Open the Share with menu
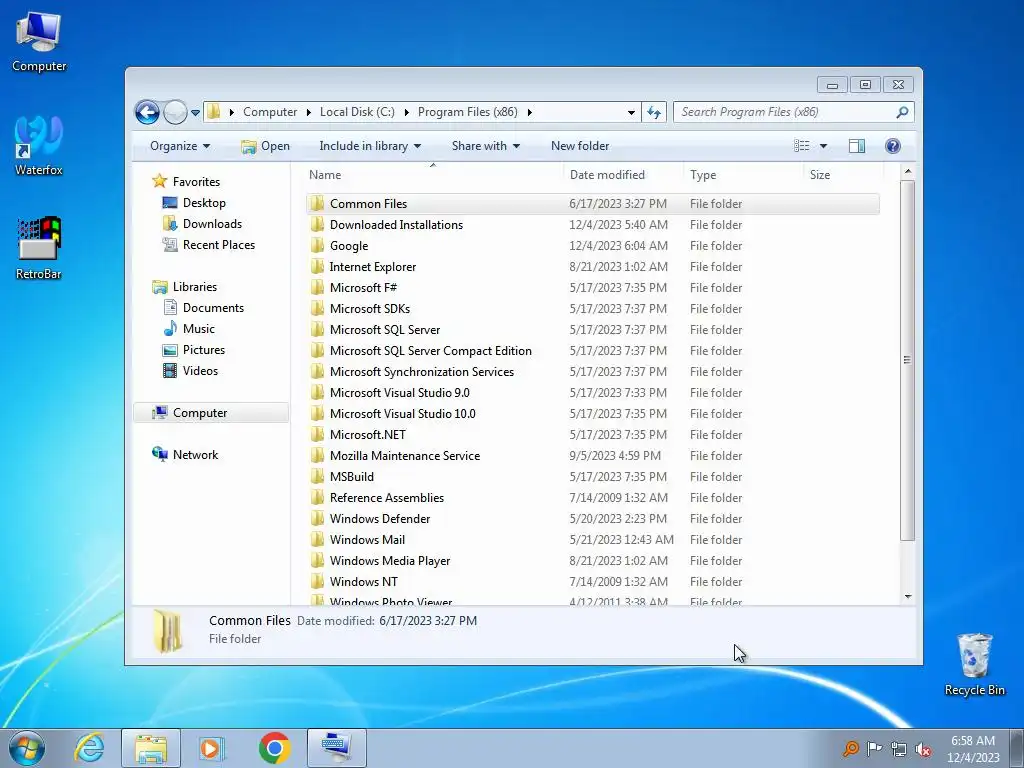The height and width of the screenshot is (768, 1024). [485, 146]
